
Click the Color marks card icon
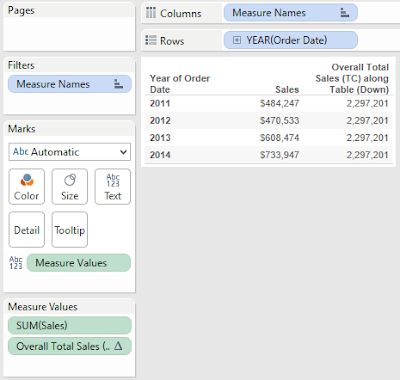click(x=27, y=180)
